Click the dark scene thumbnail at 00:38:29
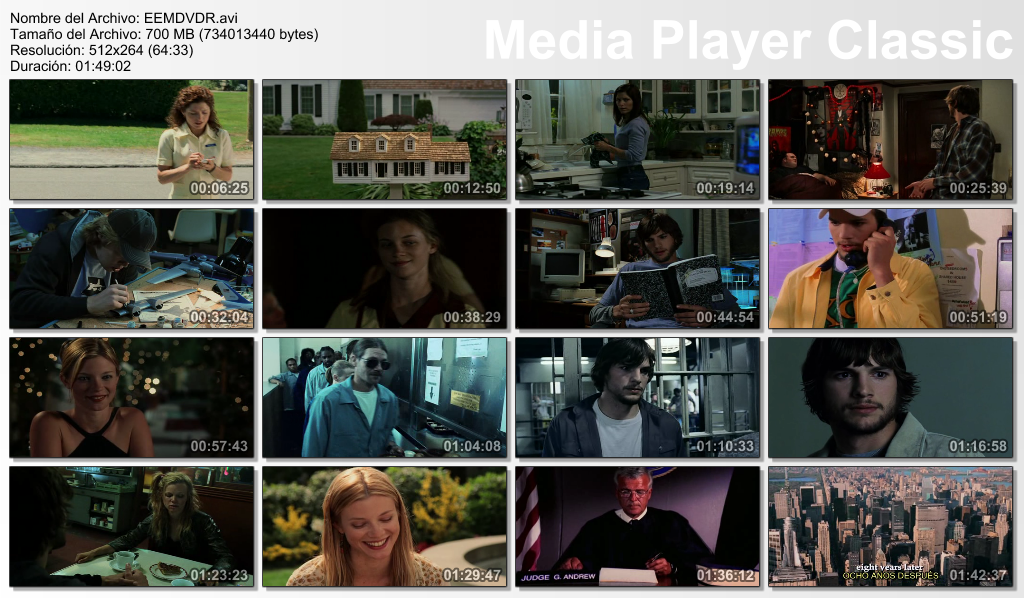 [384, 268]
